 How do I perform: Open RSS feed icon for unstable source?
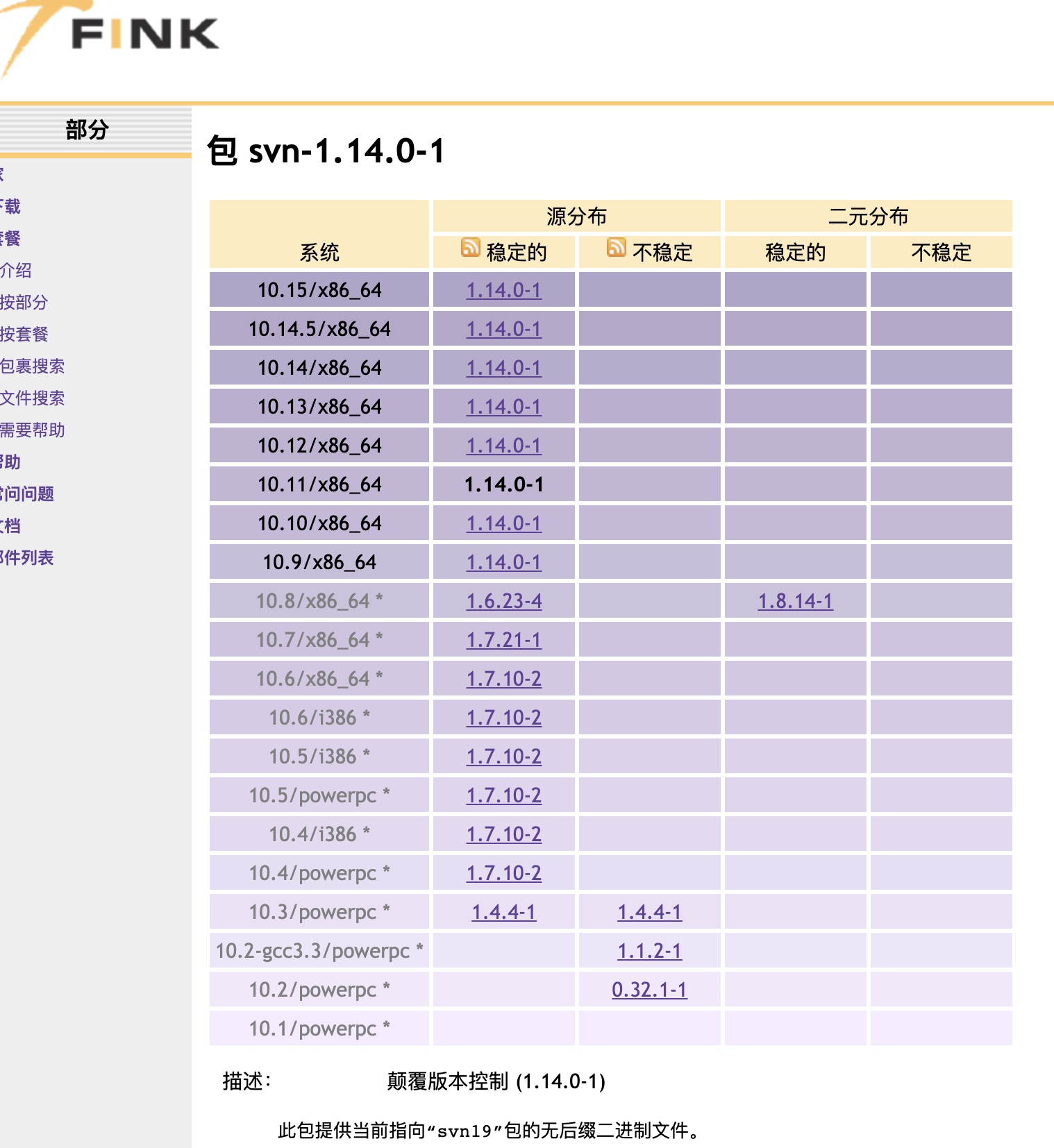[616, 248]
